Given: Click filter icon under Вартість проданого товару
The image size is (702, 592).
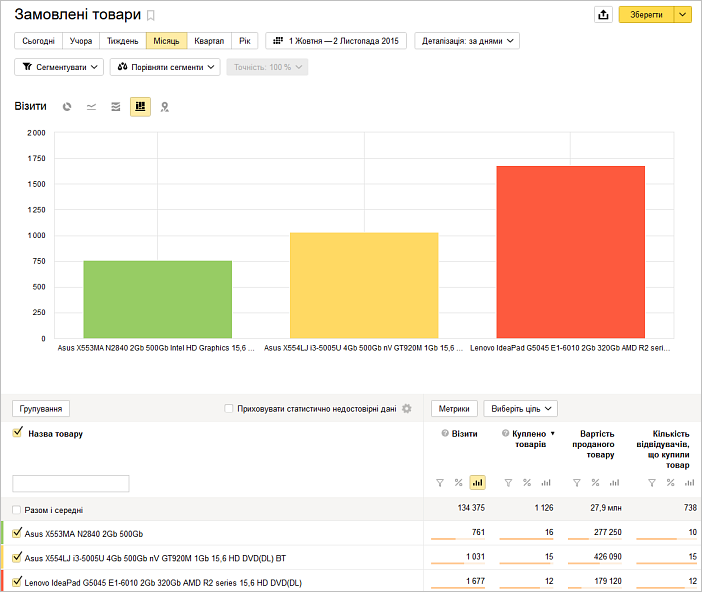Looking at the screenshot, I should point(577,483).
